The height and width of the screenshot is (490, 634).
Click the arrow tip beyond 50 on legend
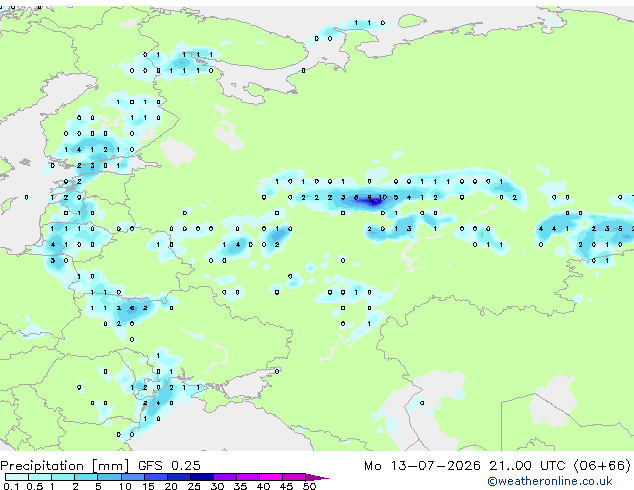317,477
